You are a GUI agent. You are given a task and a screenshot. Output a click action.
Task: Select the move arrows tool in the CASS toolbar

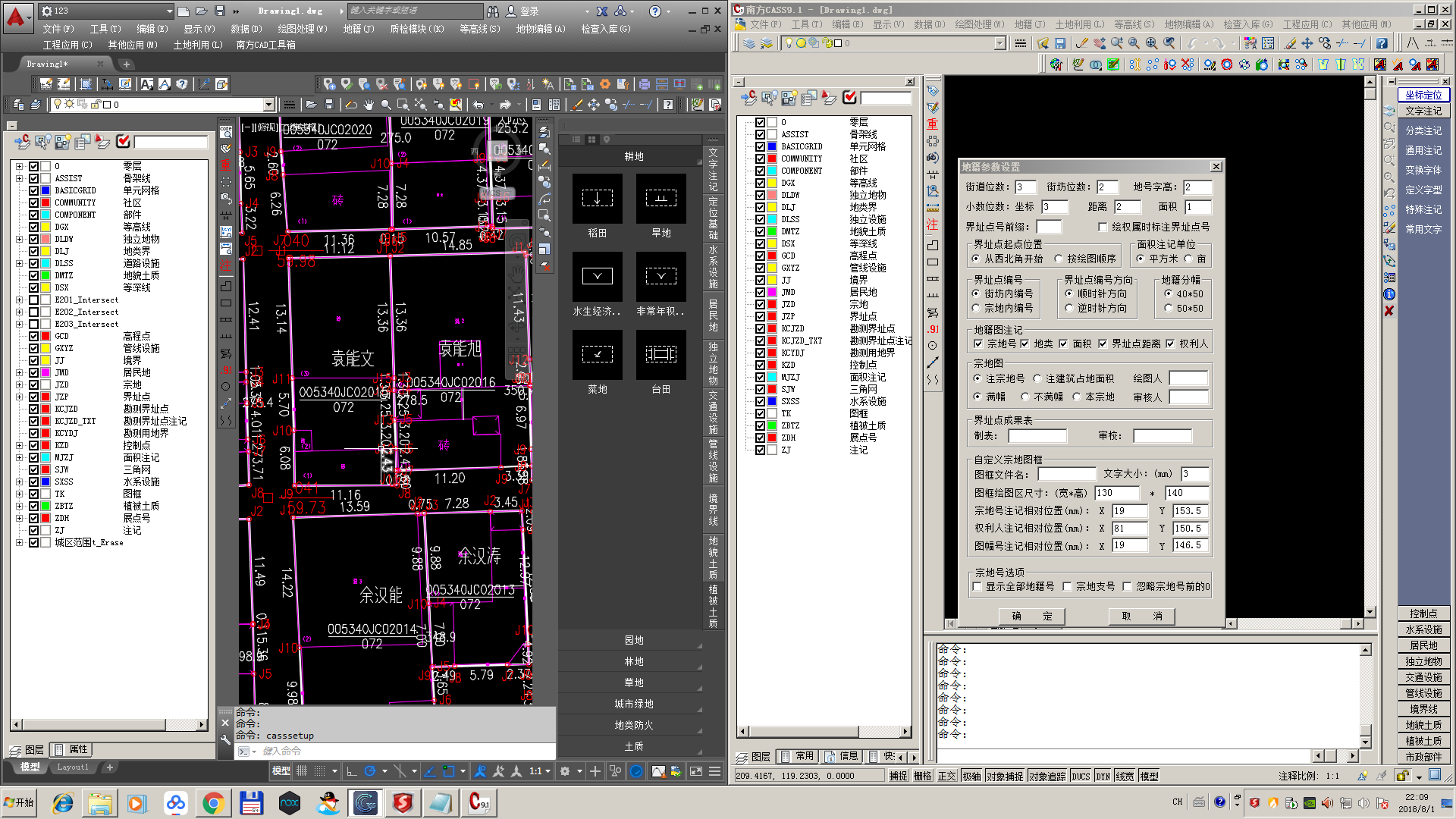pyautogui.click(x=1307, y=43)
